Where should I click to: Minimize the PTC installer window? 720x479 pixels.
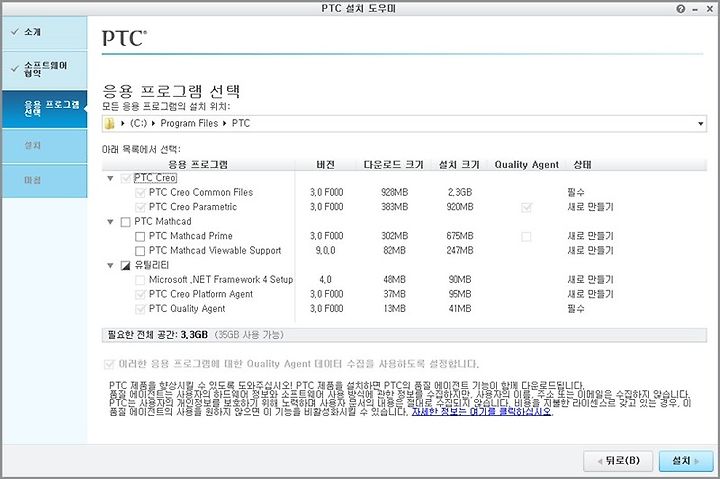pyautogui.click(x=696, y=9)
